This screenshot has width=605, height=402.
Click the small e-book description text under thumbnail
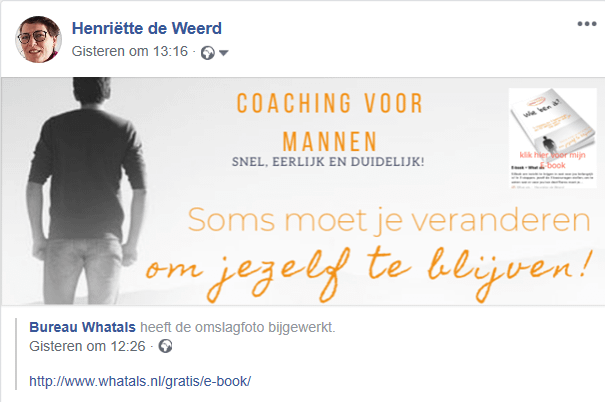[552, 177]
